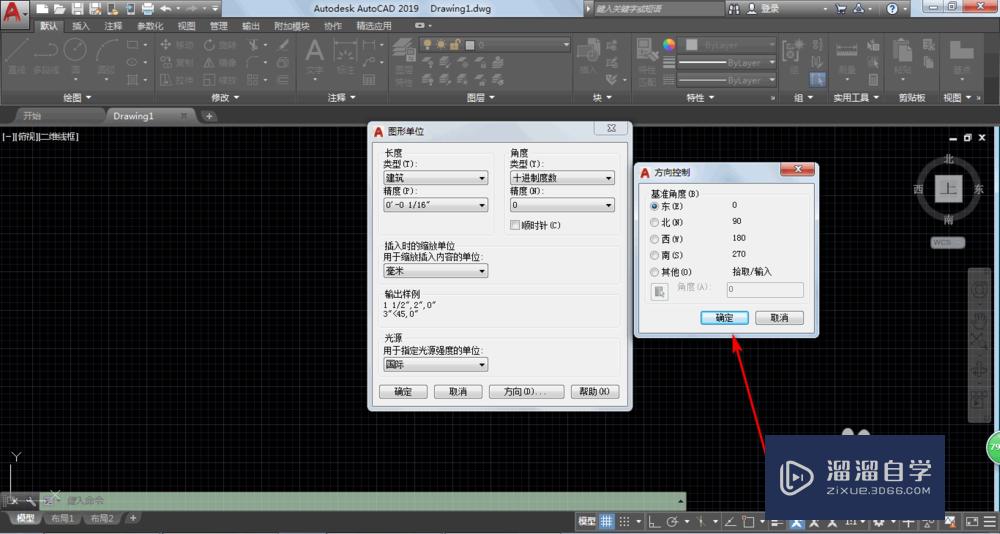Select the Polyline tool in the Draw panel

[46, 56]
